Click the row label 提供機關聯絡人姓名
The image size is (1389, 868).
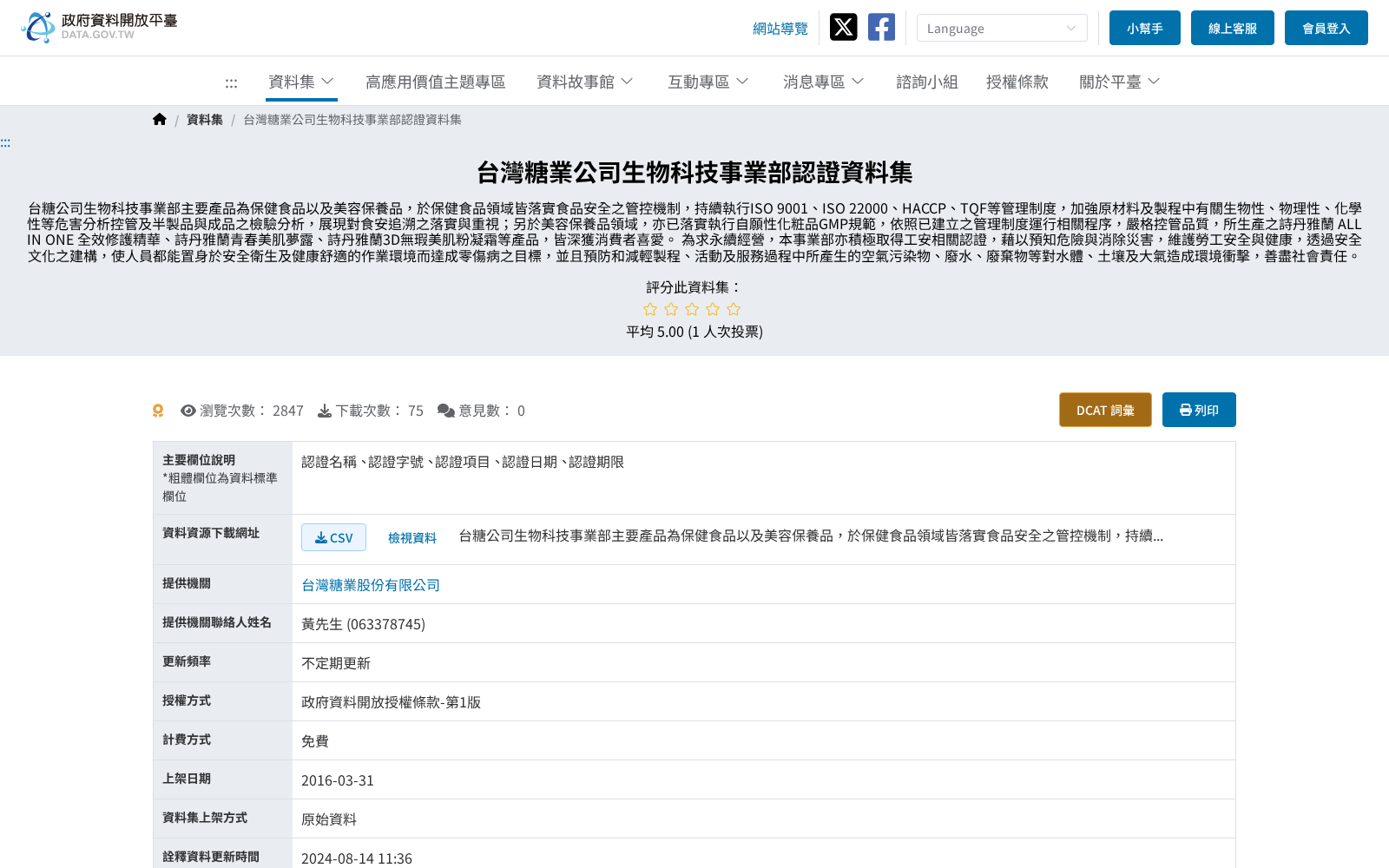click(217, 622)
